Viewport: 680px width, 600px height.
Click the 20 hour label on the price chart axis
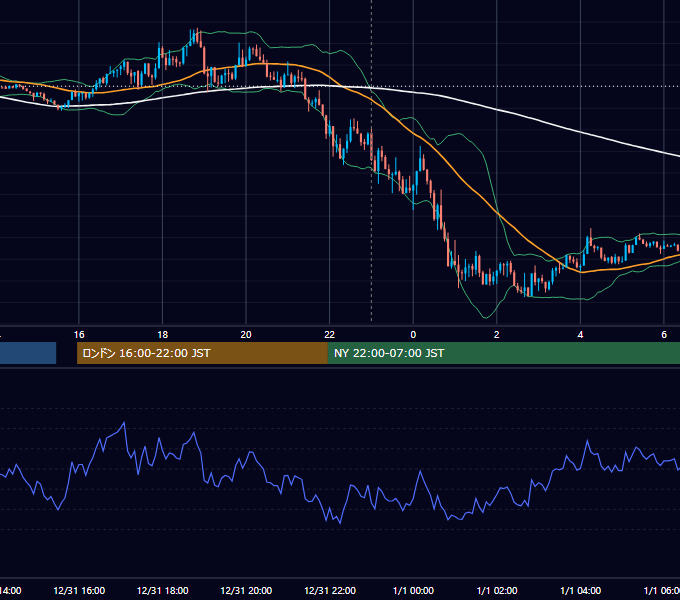click(246, 335)
